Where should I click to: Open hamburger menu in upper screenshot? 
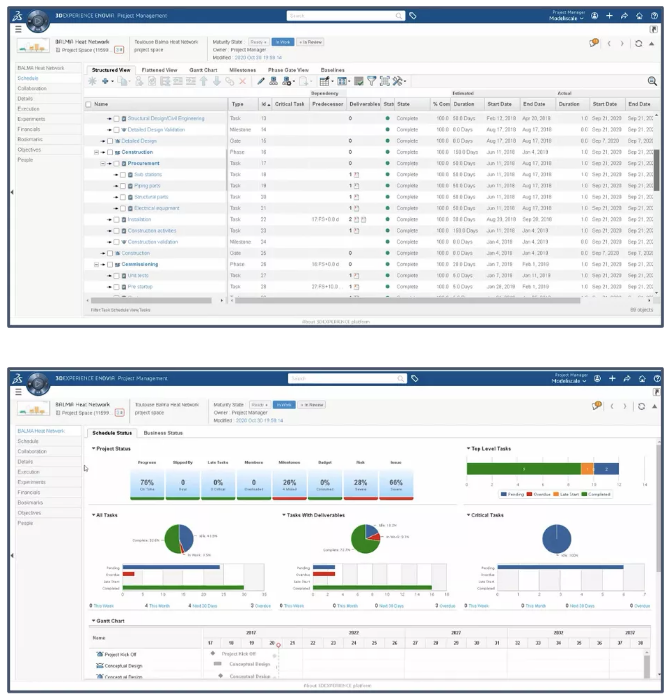coord(18,29)
